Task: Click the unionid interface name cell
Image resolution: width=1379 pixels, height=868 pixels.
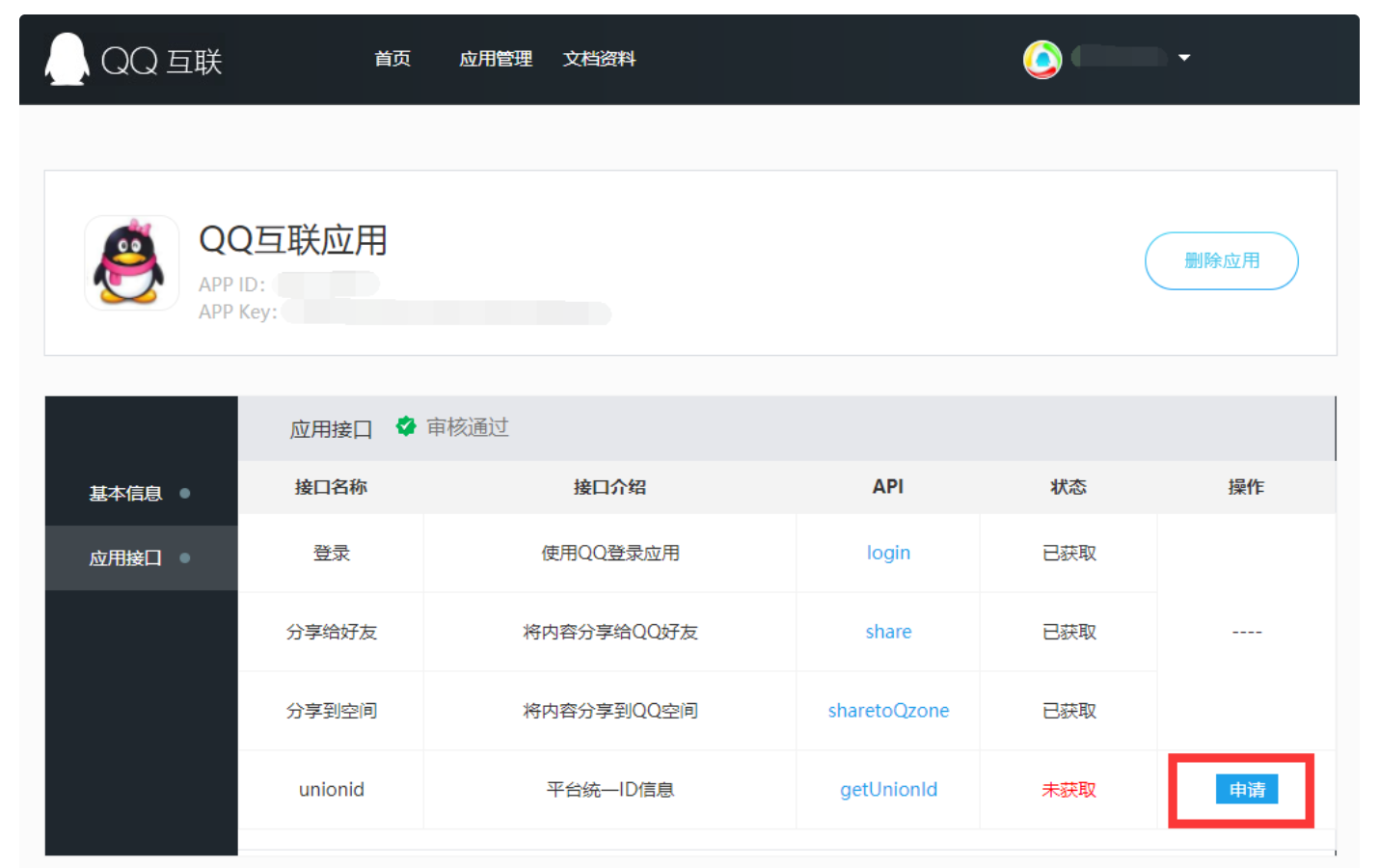Action: 331,790
